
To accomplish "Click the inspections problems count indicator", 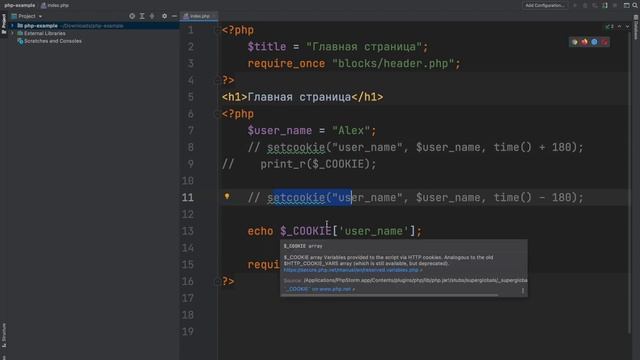I will click(x=610, y=27).
